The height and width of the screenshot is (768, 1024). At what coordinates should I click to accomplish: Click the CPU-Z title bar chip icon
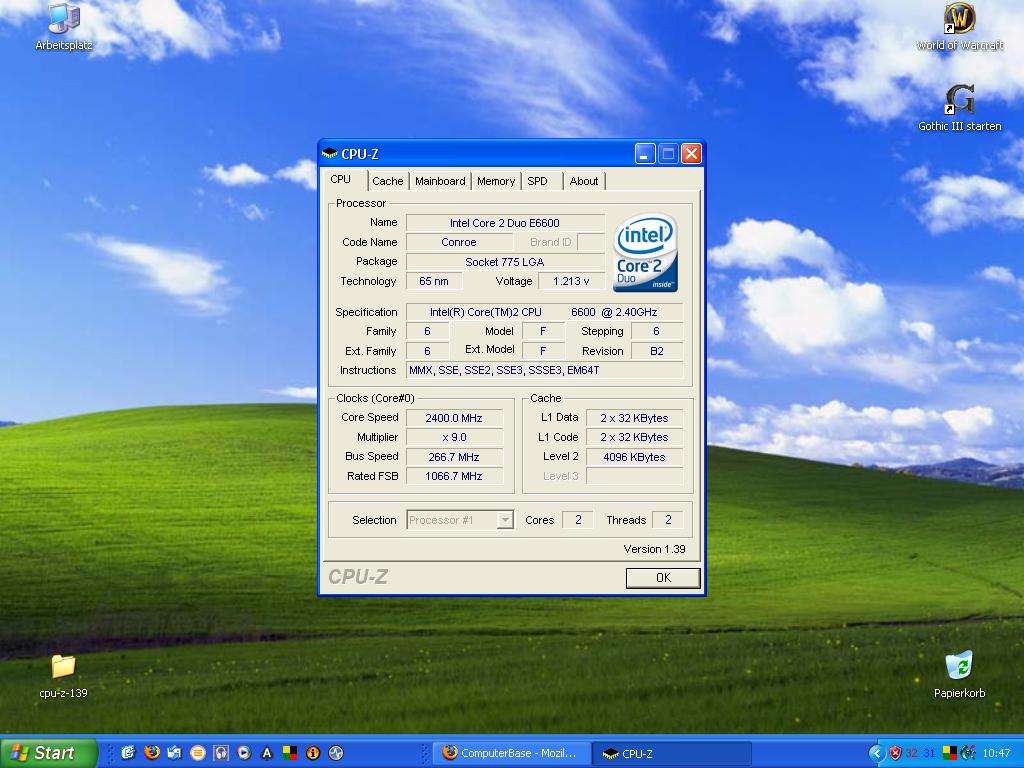tap(330, 153)
